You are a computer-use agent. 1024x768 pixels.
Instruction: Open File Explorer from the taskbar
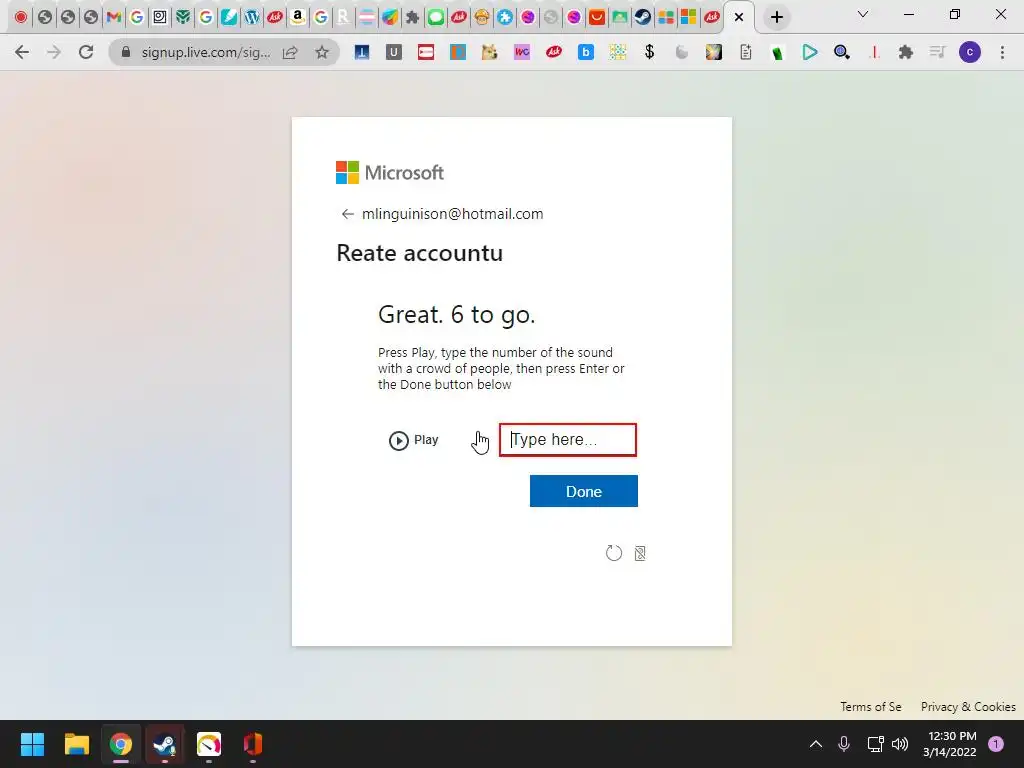(76, 744)
